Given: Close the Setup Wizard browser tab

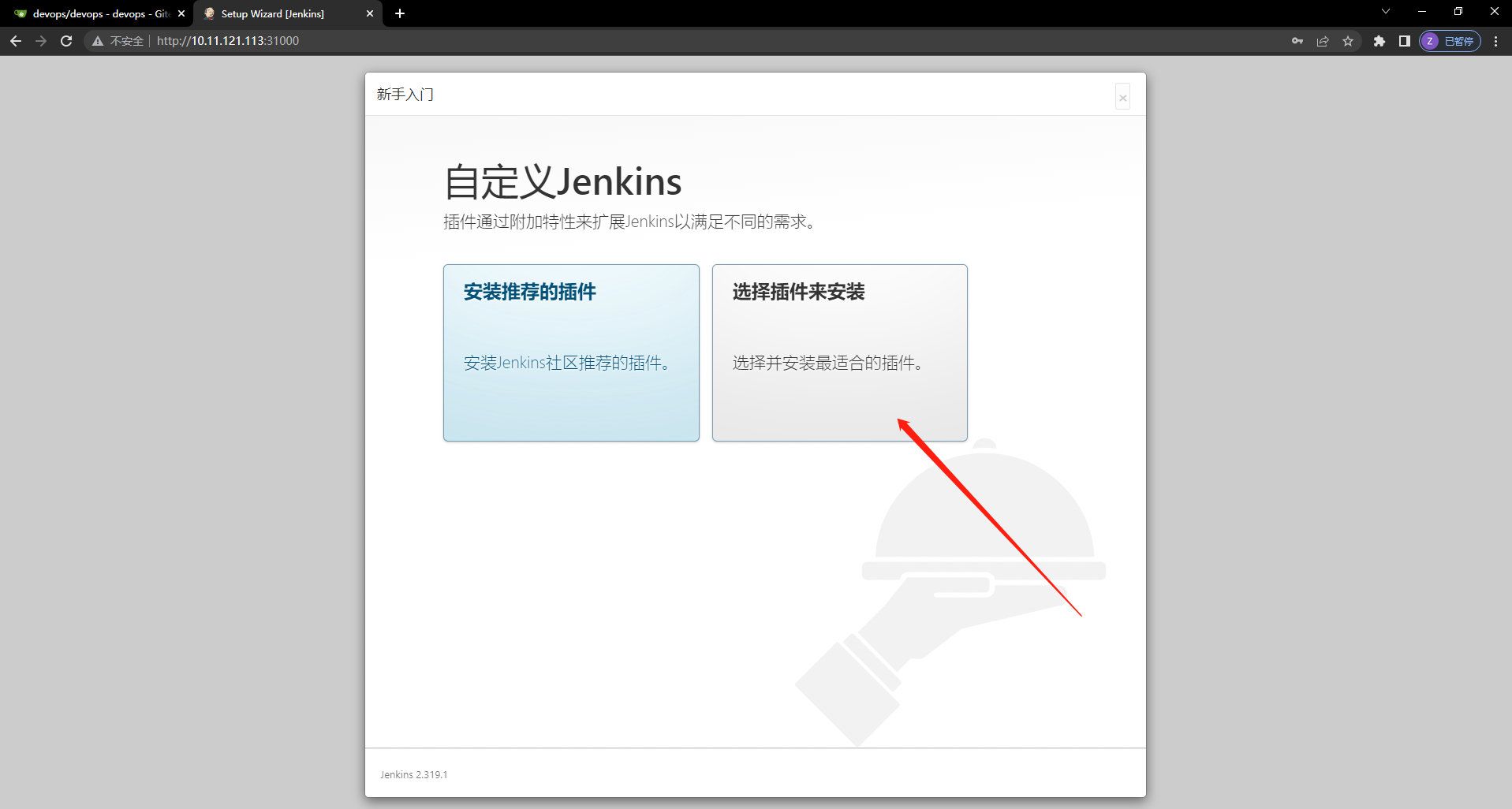Looking at the screenshot, I should (x=370, y=13).
